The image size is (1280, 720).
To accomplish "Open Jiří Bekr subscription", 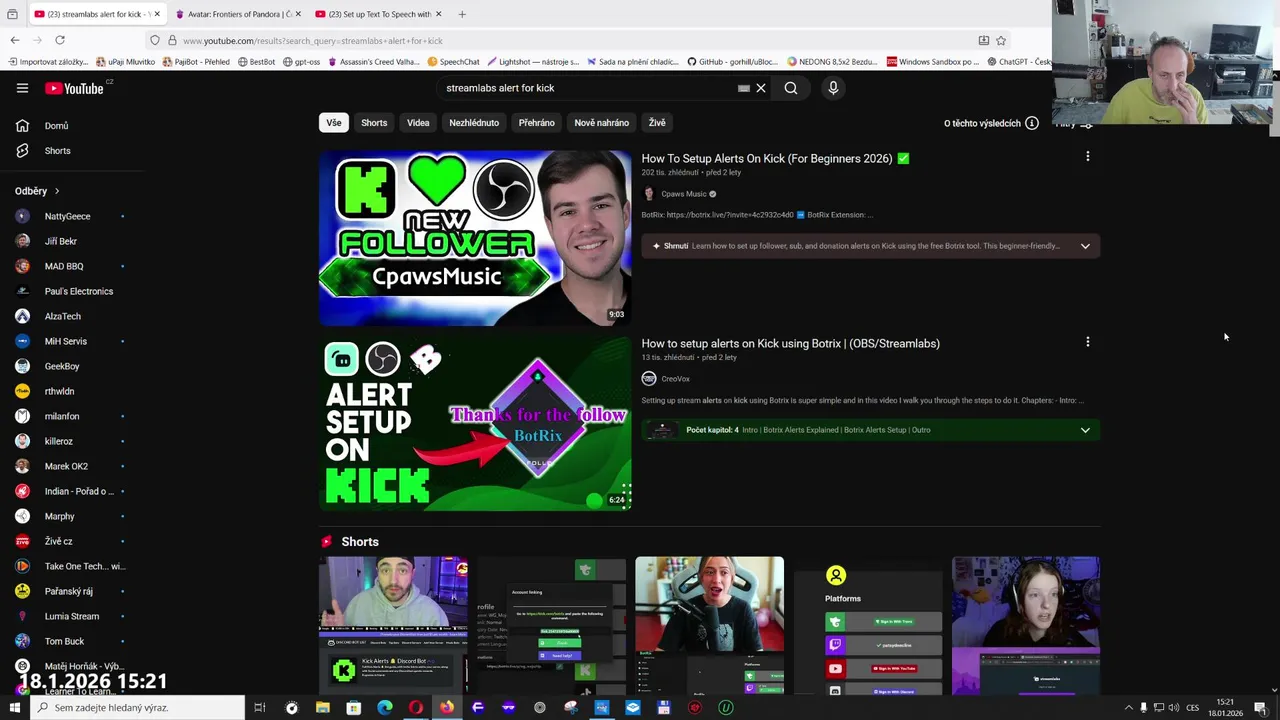I will (x=61, y=241).
